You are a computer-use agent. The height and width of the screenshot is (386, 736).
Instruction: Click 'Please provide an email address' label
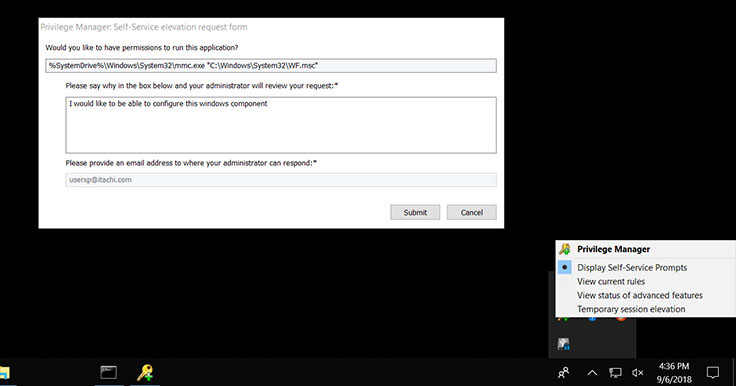(x=191, y=163)
